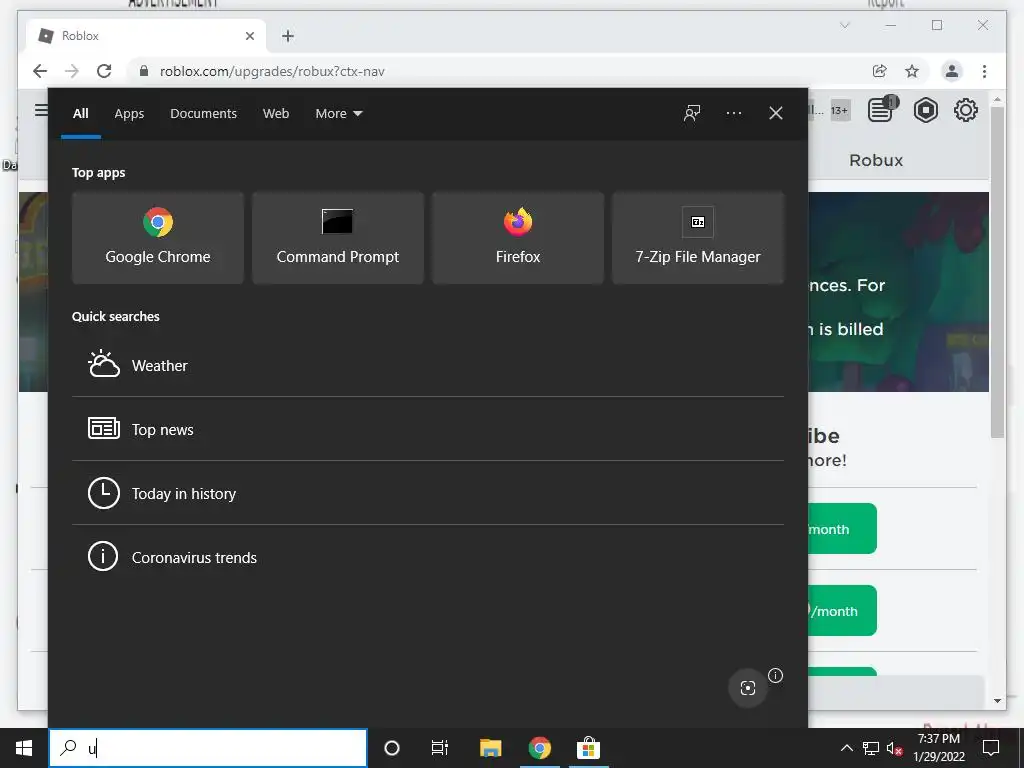
Task: Open Microsoft Store from the taskbar
Action: pyautogui.click(x=588, y=748)
